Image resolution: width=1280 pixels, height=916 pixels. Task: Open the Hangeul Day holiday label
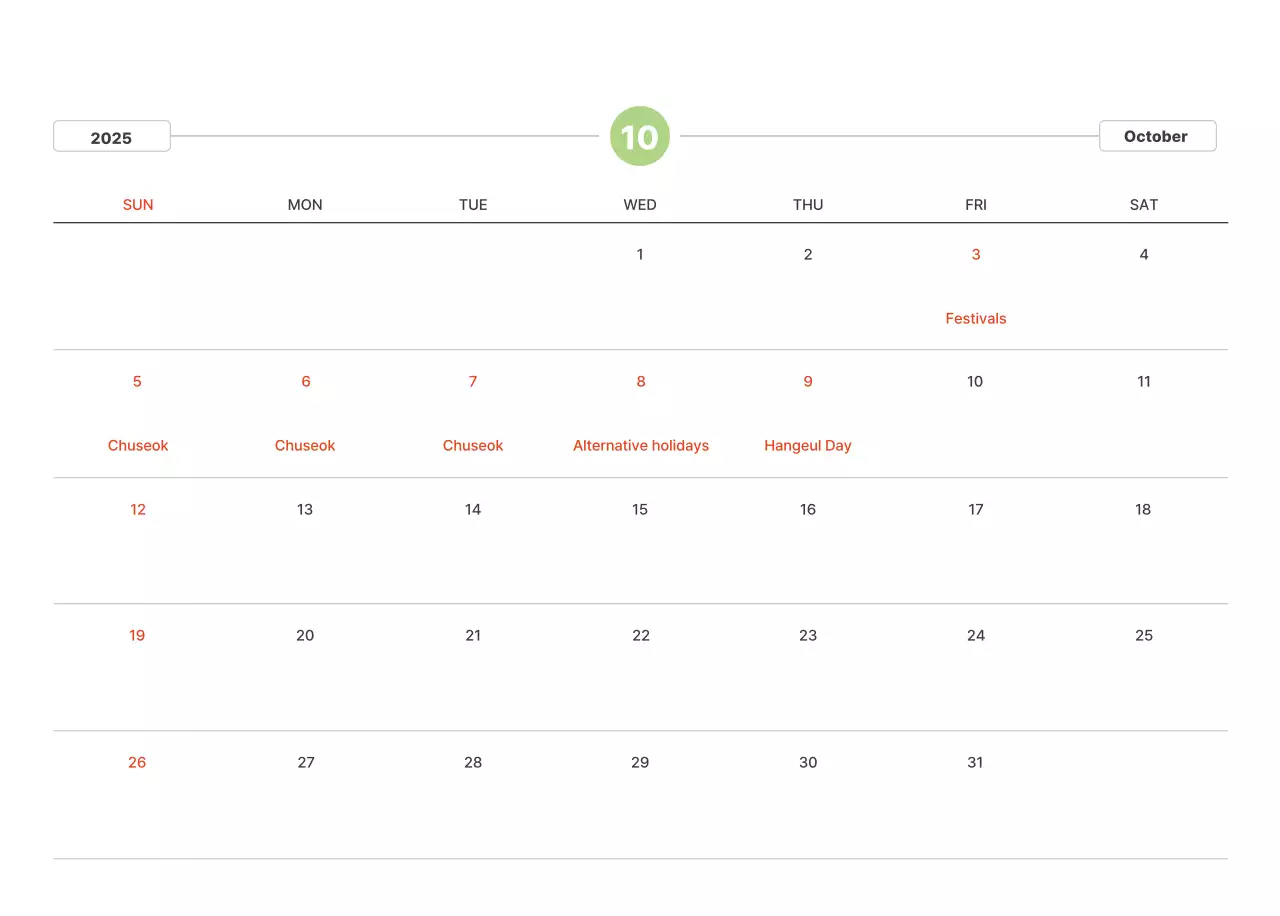[x=807, y=446]
